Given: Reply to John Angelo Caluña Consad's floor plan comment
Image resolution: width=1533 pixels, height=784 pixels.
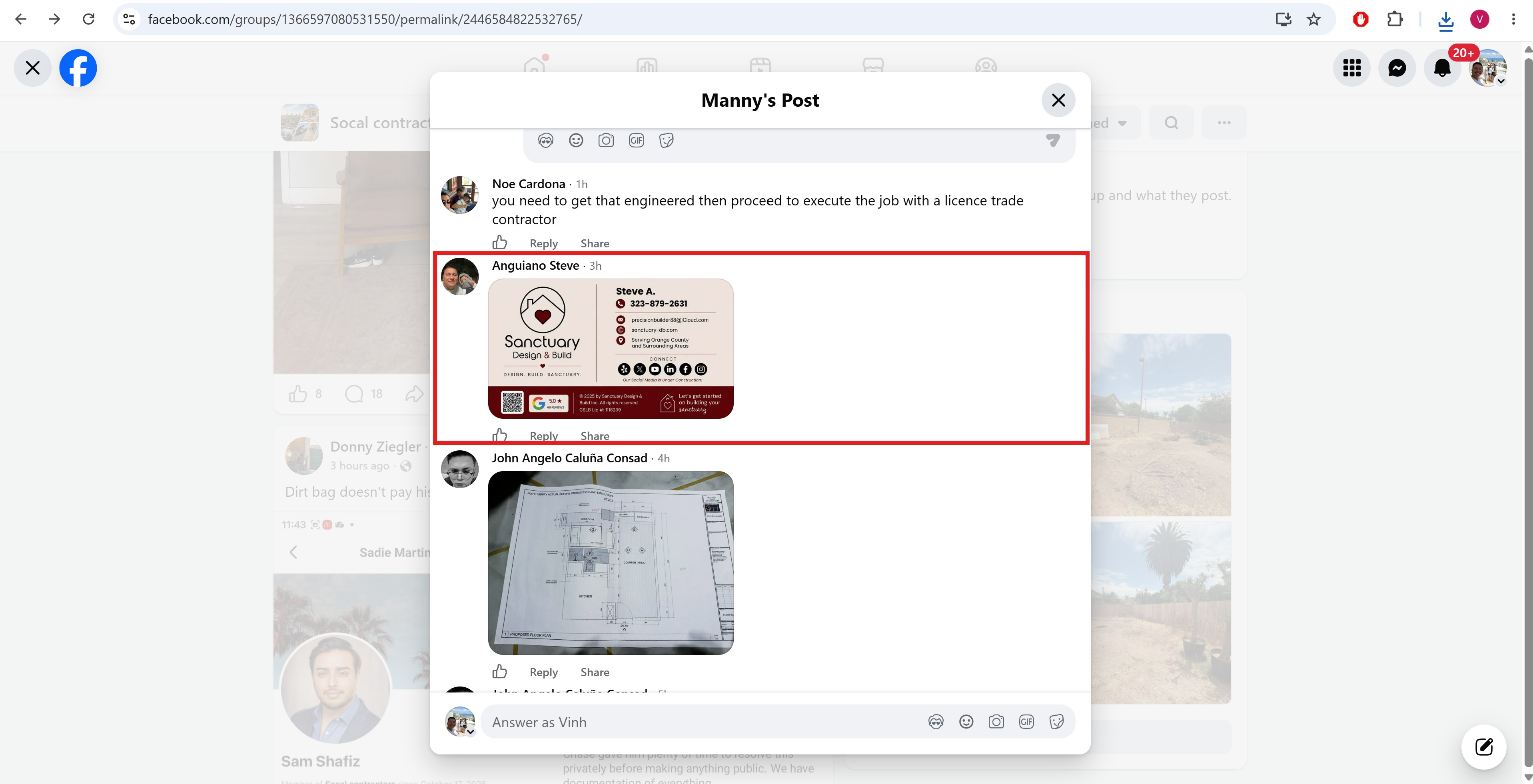Looking at the screenshot, I should coord(543,672).
